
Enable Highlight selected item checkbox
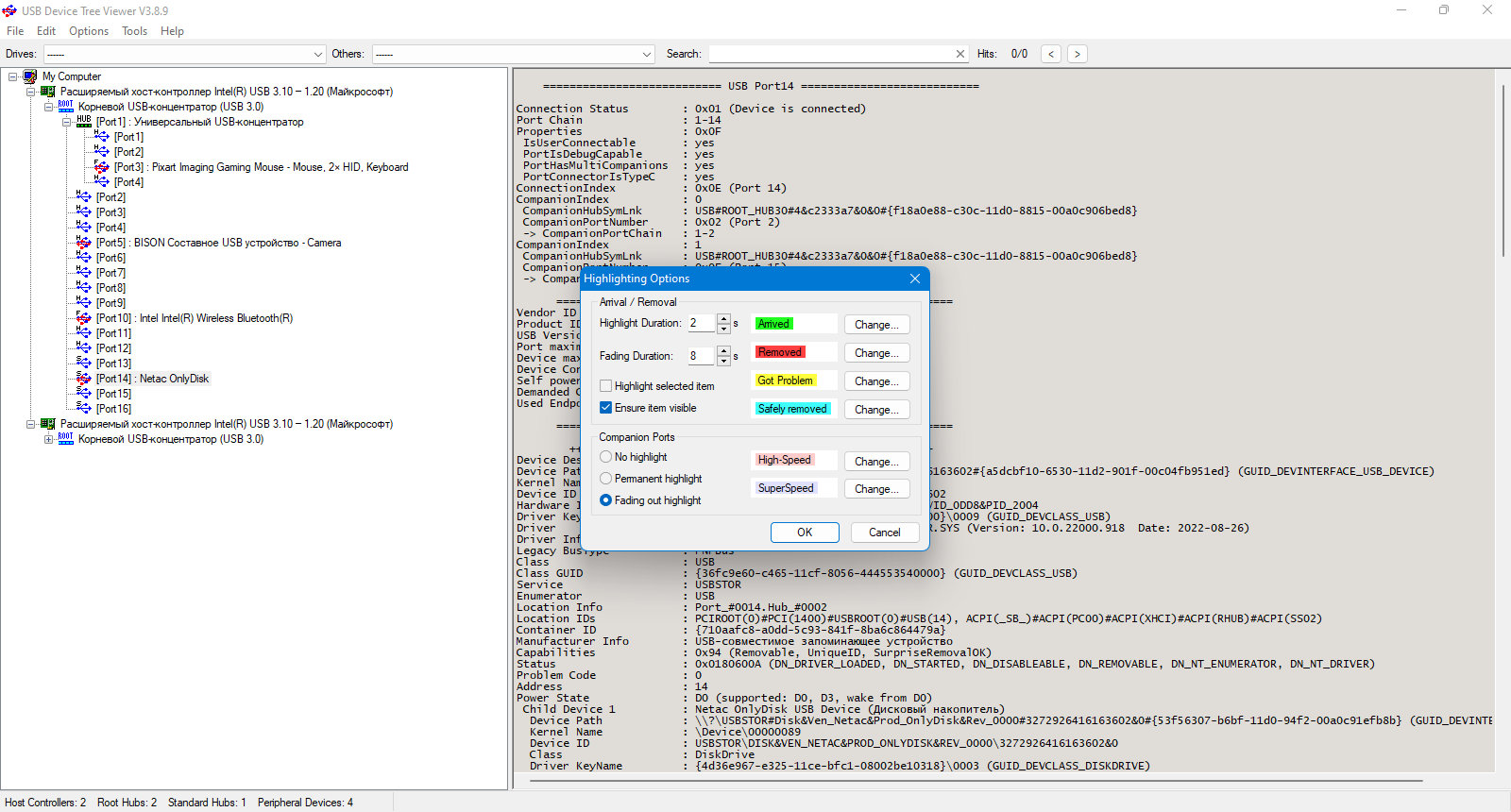(606, 386)
